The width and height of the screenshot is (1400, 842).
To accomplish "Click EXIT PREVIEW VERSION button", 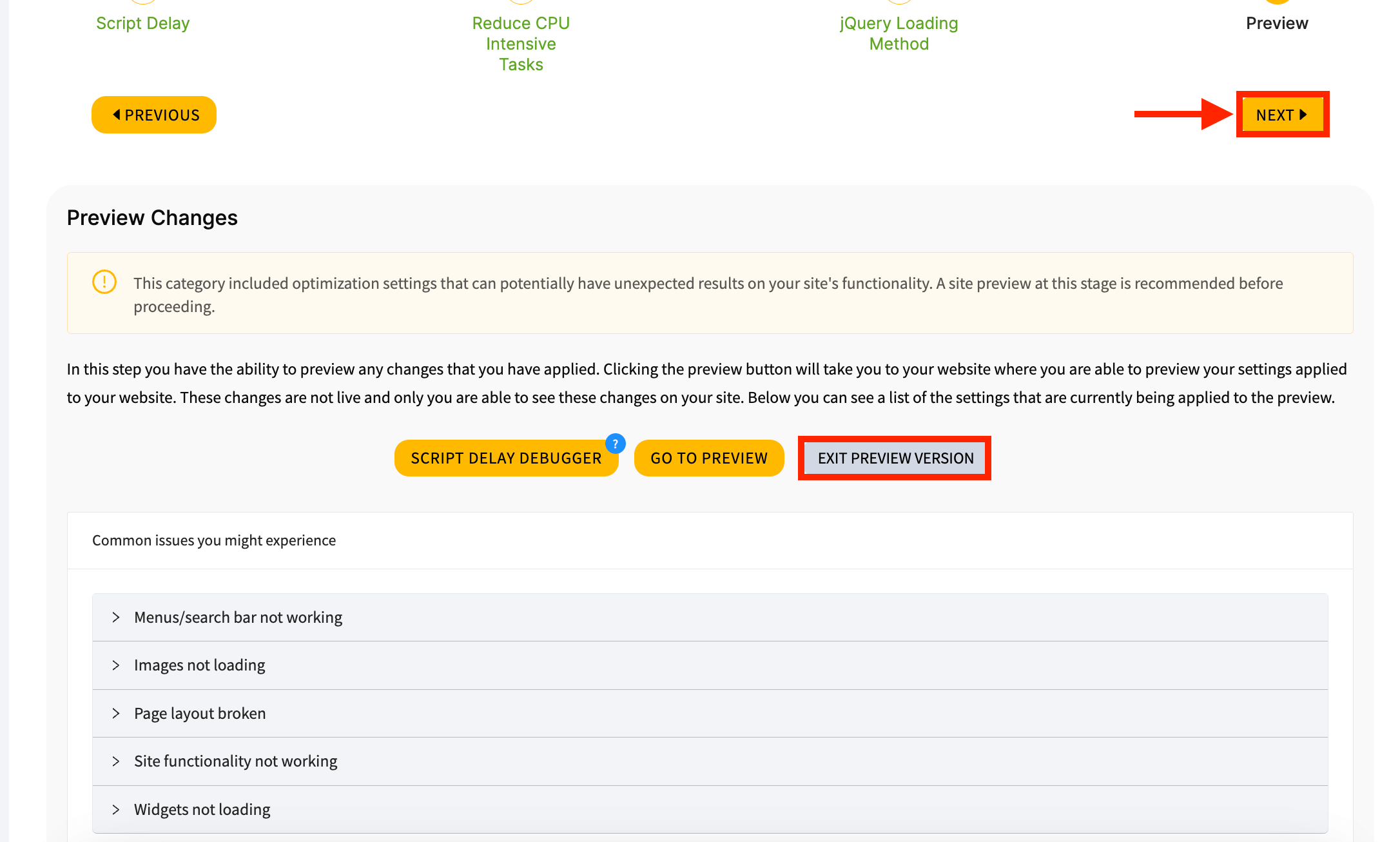I will click(x=895, y=458).
